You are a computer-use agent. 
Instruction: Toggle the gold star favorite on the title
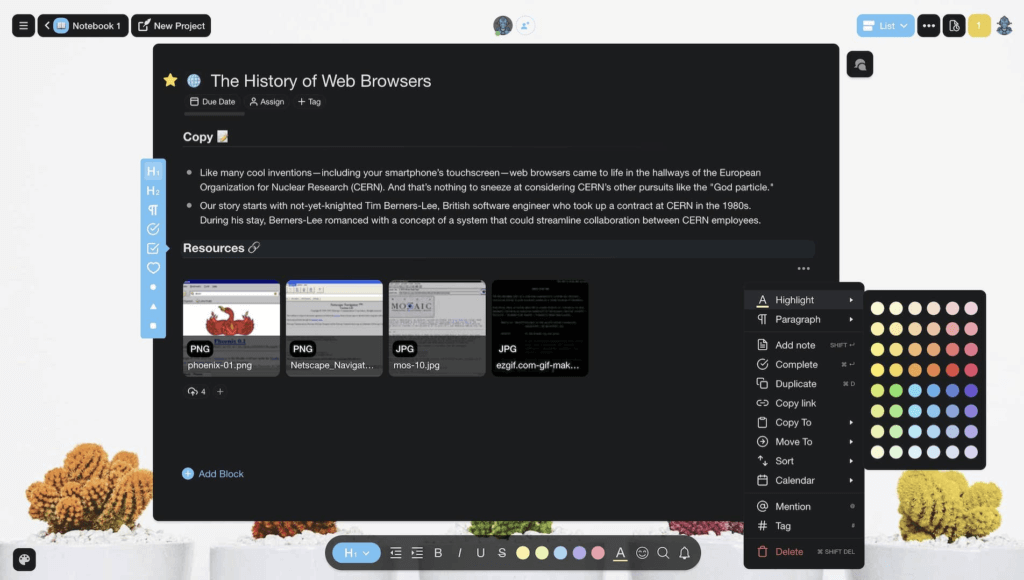click(170, 81)
